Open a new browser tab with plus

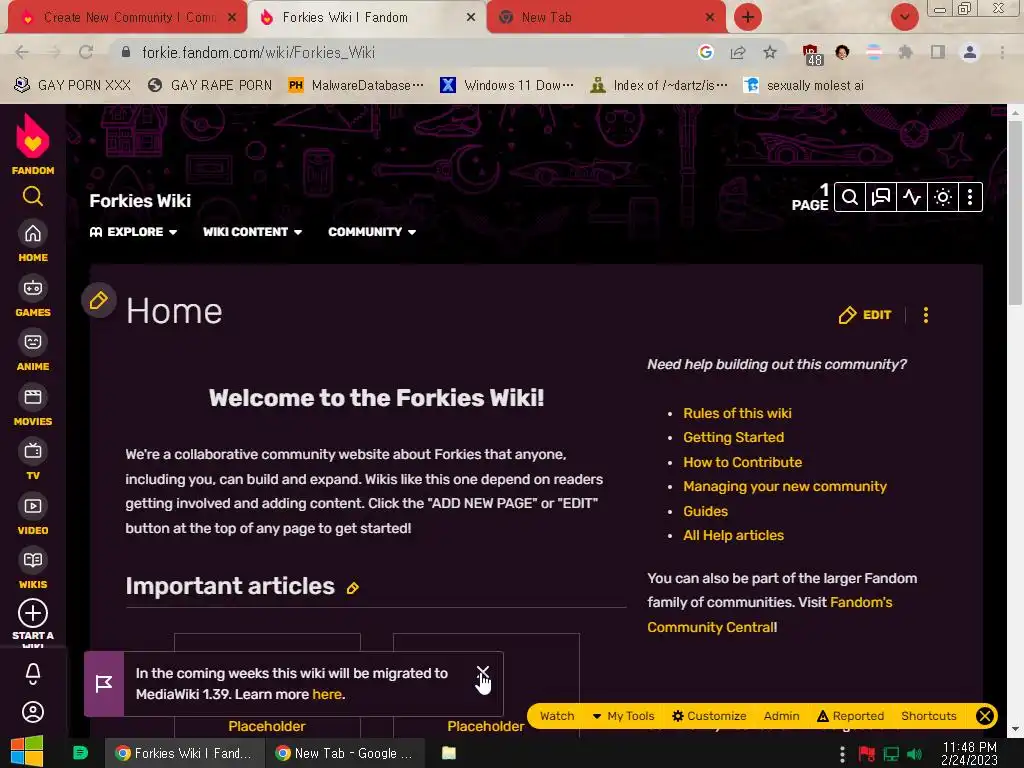click(748, 17)
